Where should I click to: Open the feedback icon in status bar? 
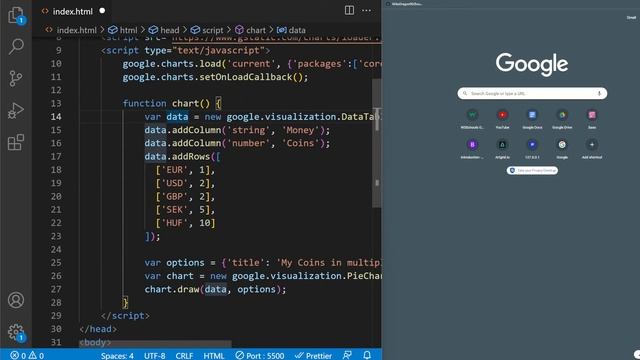[347, 355]
